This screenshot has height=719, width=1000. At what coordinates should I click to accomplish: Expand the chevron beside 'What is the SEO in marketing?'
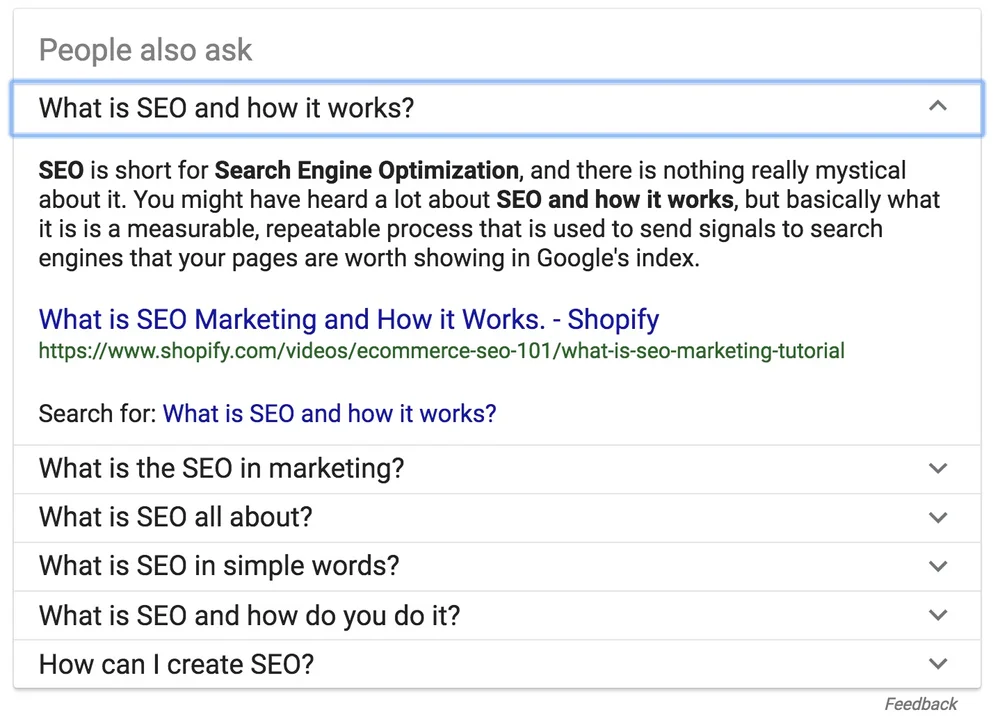(x=937, y=468)
